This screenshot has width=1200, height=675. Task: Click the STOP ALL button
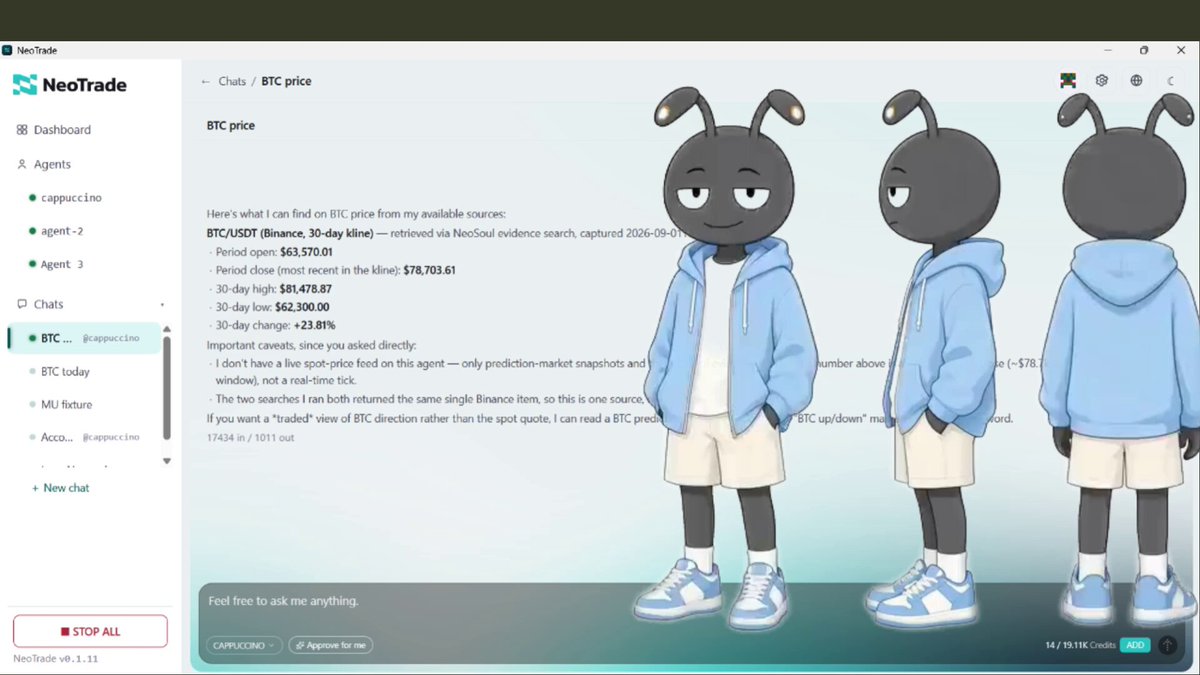coord(90,631)
